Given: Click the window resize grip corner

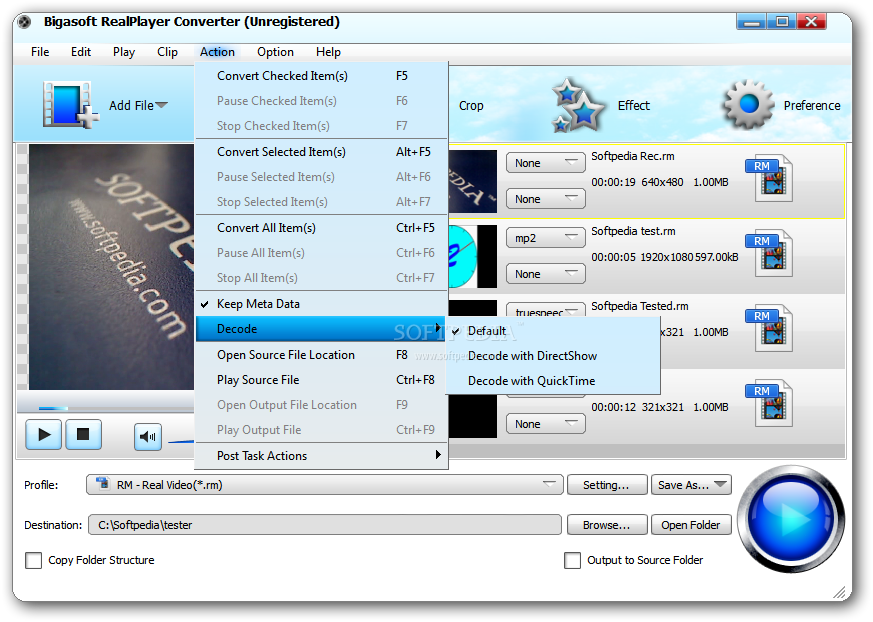Looking at the screenshot, I should pos(839,592).
